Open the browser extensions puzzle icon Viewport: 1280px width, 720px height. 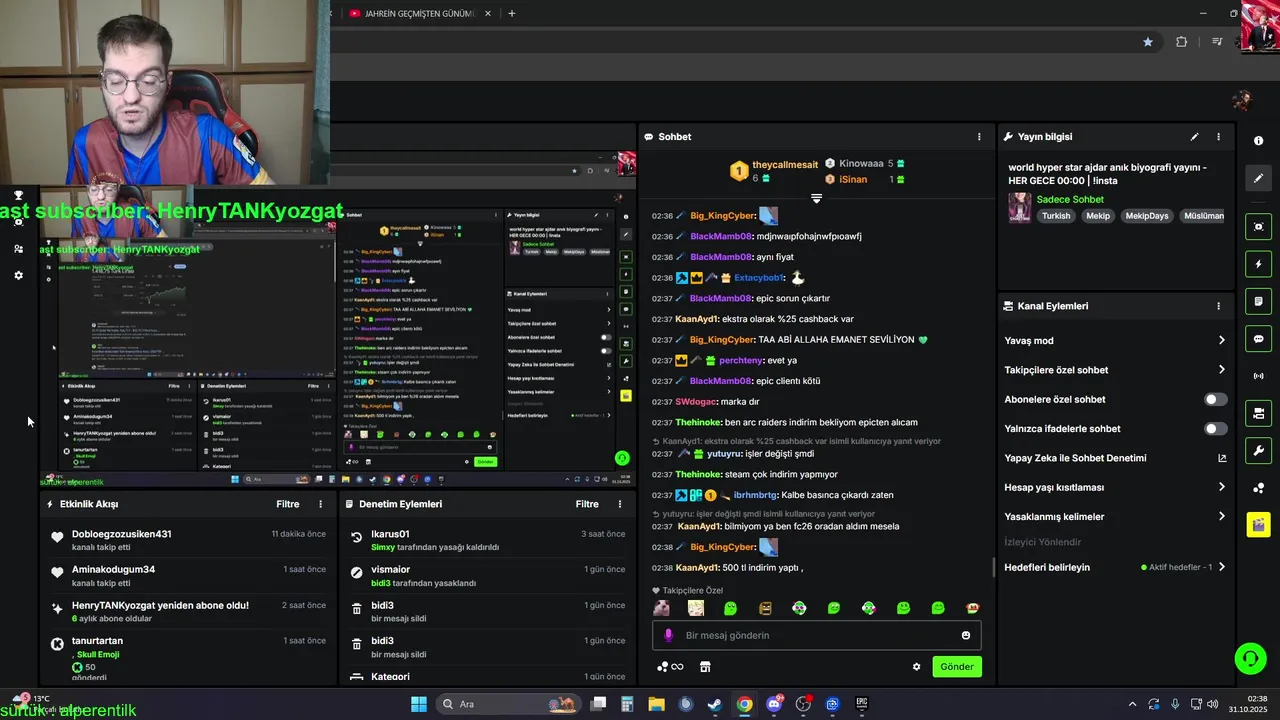click(1182, 42)
